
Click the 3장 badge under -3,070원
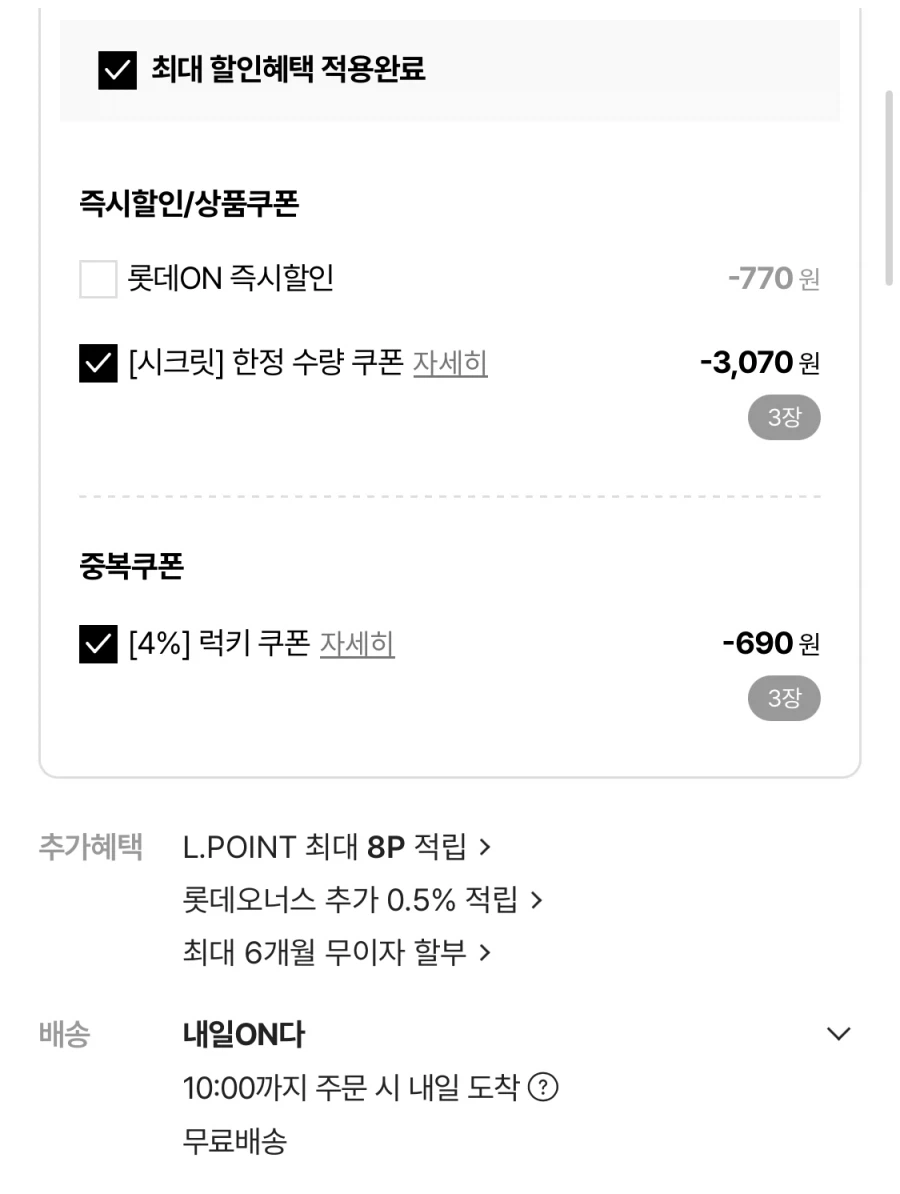784,417
